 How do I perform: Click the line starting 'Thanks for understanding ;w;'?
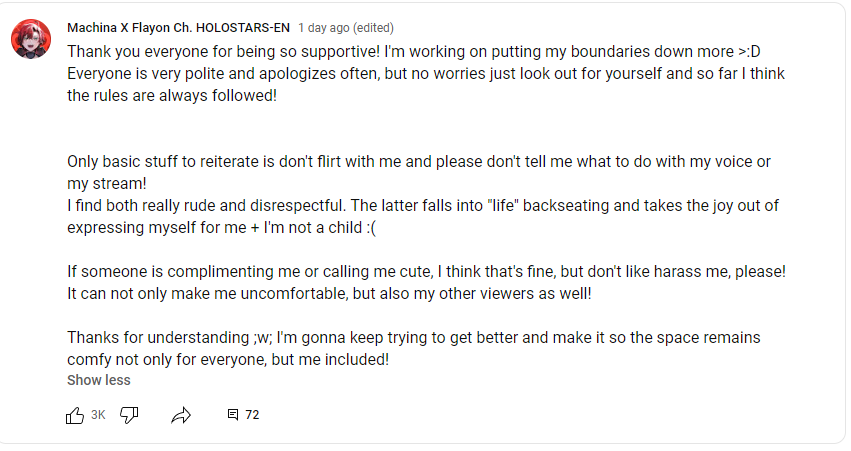pyautogui.click(x=414, y=338)
